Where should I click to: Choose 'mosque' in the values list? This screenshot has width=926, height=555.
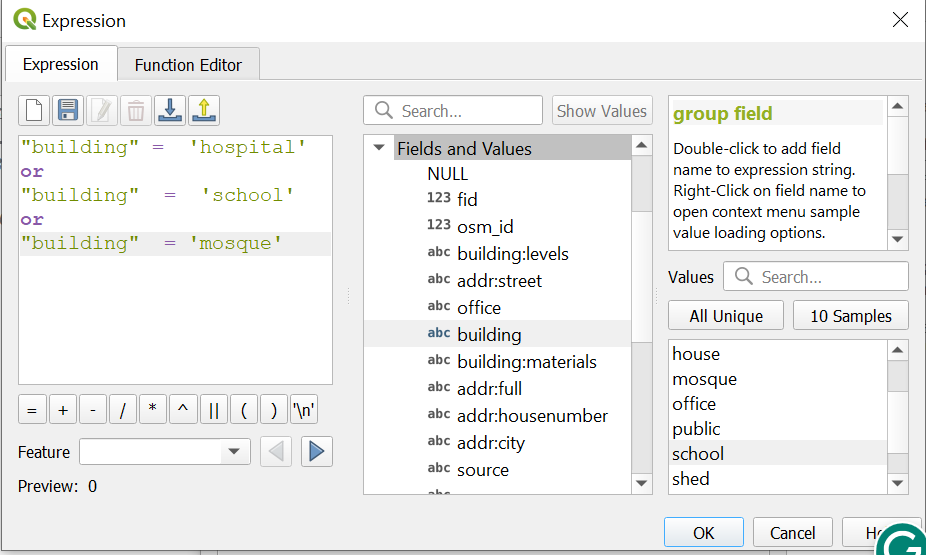coord(704,379)
